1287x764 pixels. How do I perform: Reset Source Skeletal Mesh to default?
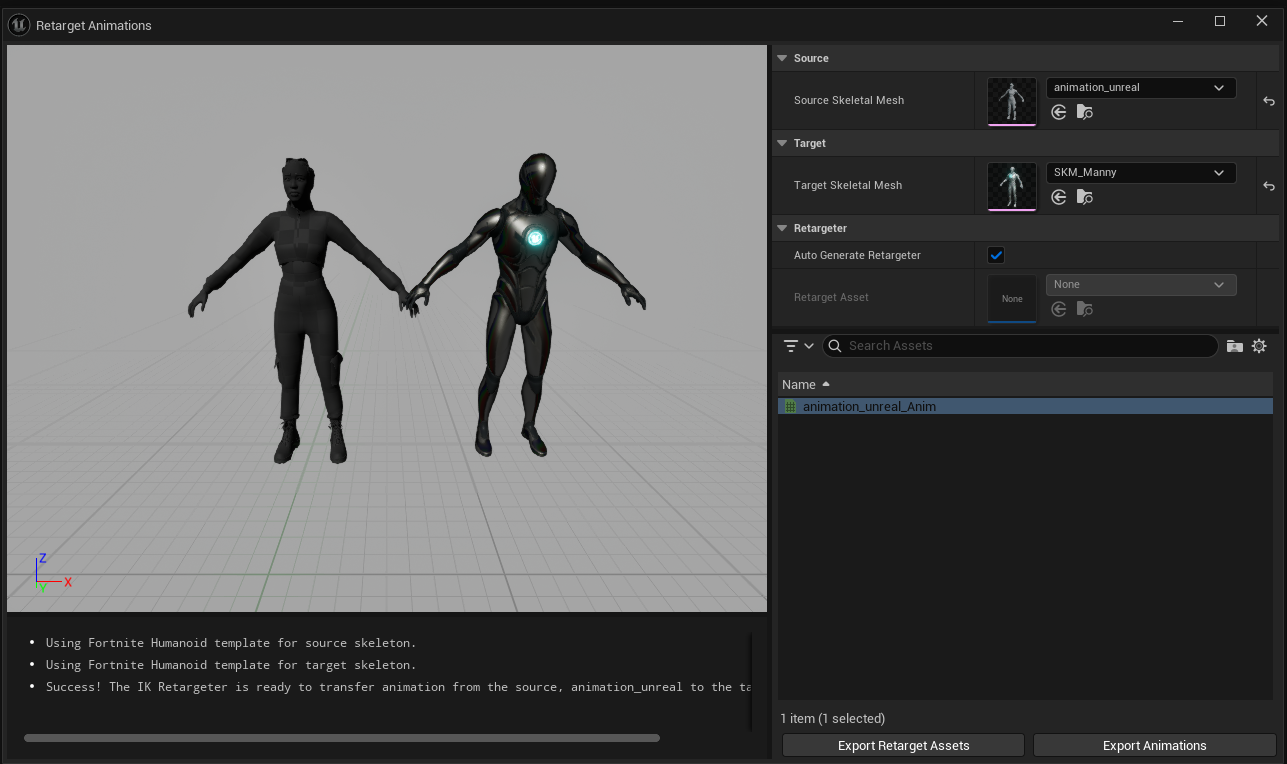pyautogui.click(x=1268, y=101)
